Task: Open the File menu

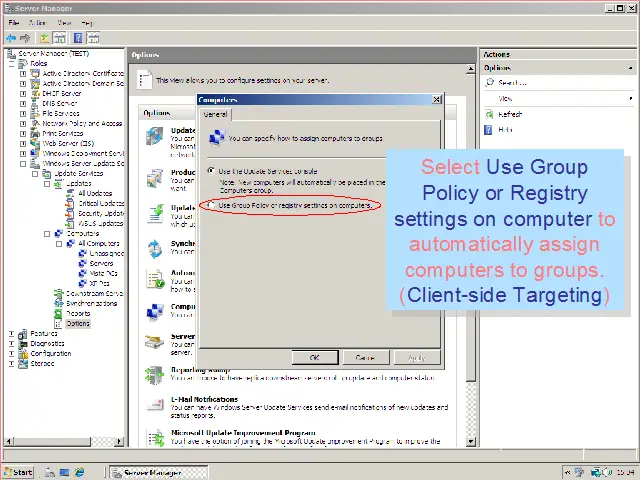Action: 13,23
